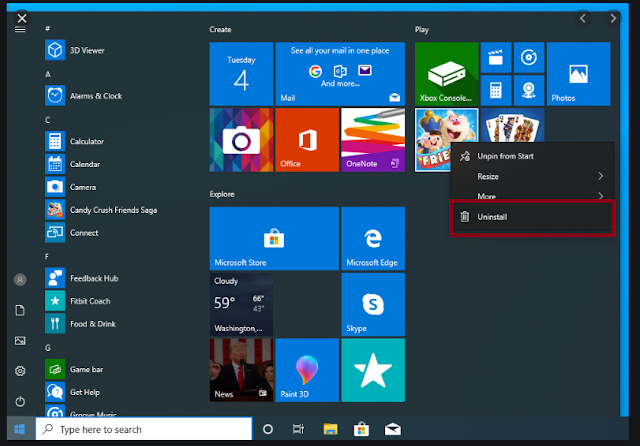Screen dimensions: 640x446
Task: Open the Photos tile
Action: point(578,74)
